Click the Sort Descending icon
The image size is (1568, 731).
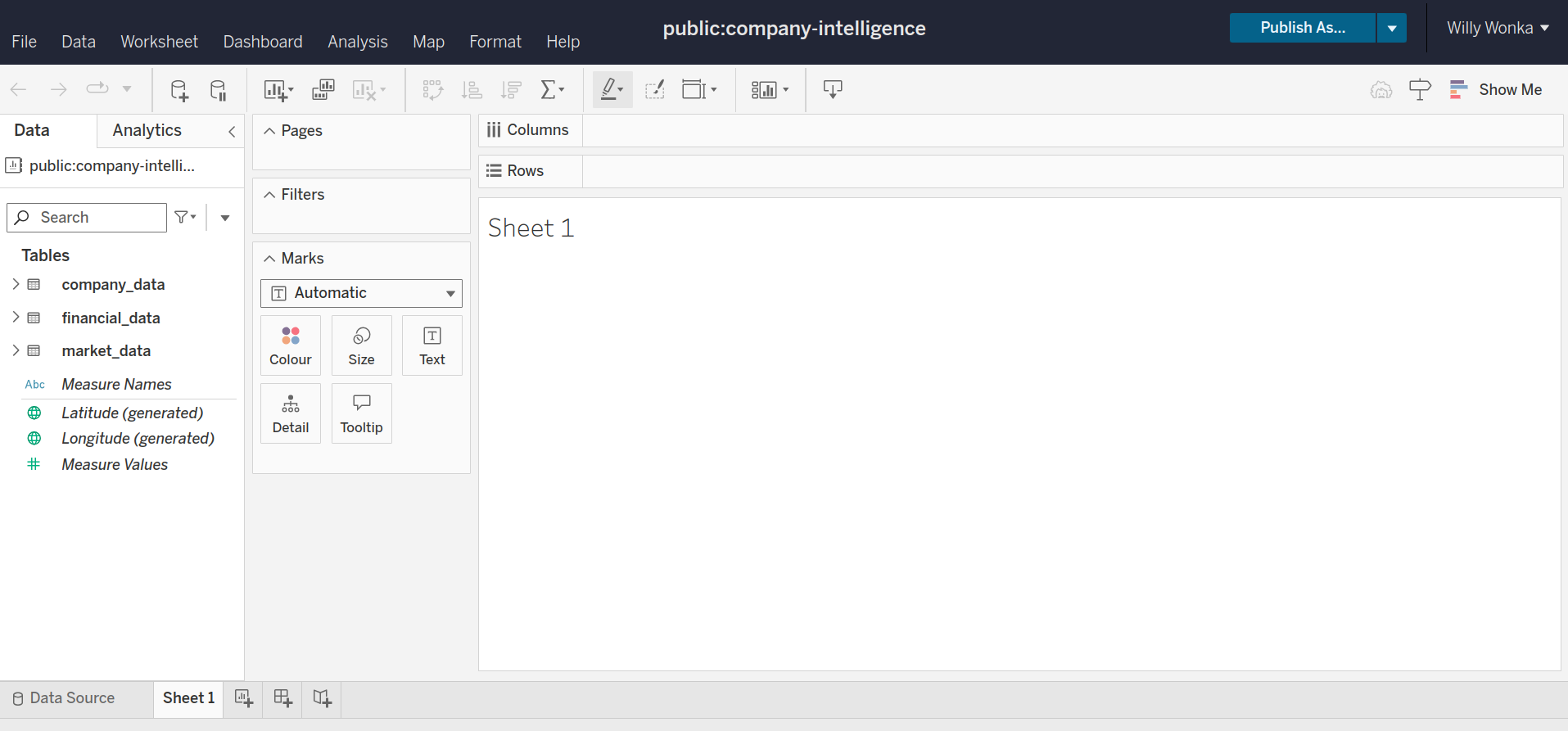click(x=511, y=90)
